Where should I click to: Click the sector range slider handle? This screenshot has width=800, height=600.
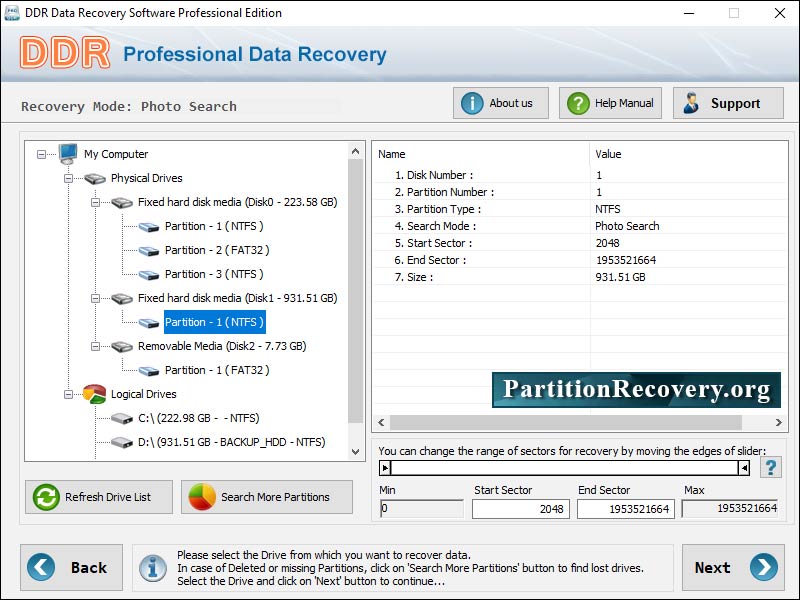[x=386, y=467]
